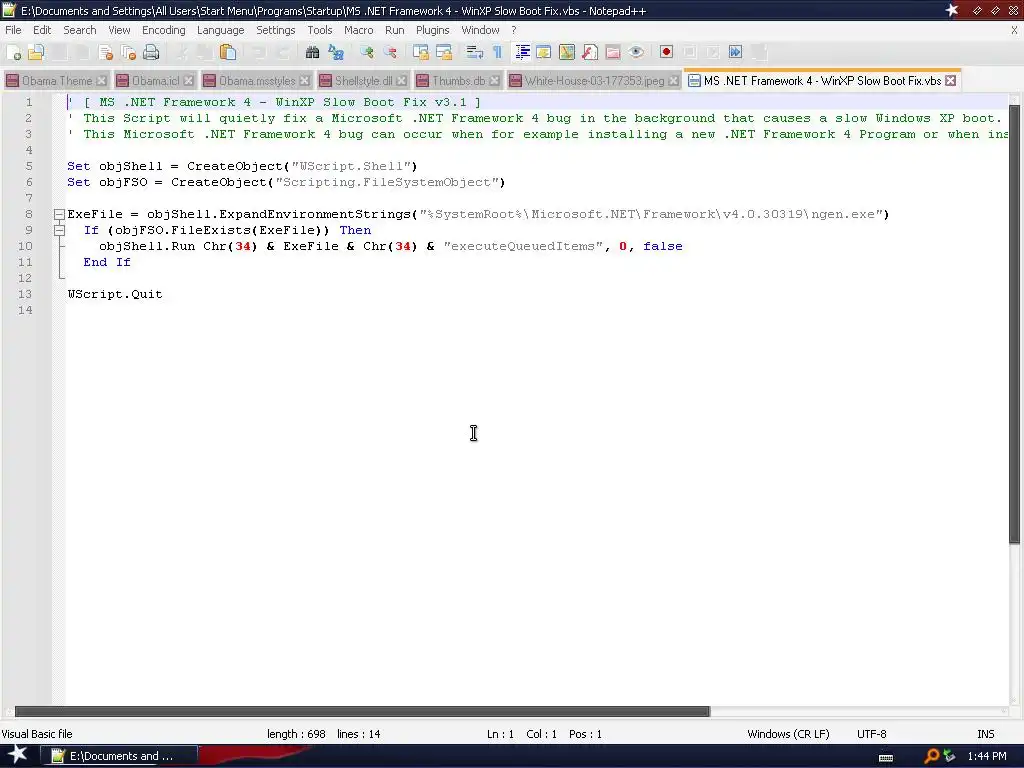The width and height of the screenshot is (1024, 768).
Task: Click the E:\Documents and... taskbar button
Action: tap(118, 756)
